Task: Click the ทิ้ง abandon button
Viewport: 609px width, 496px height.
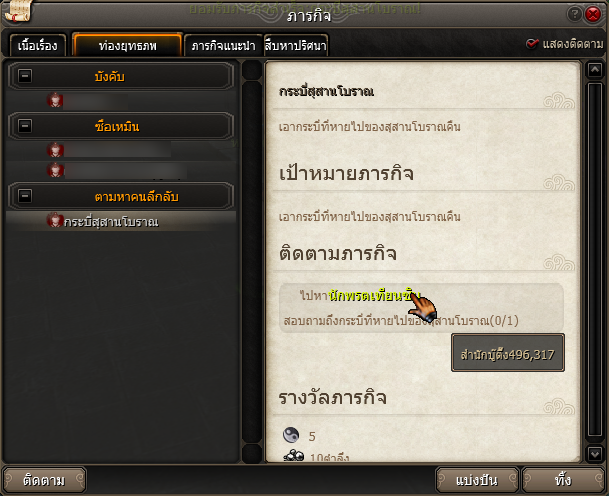Action: click(563, 480)
